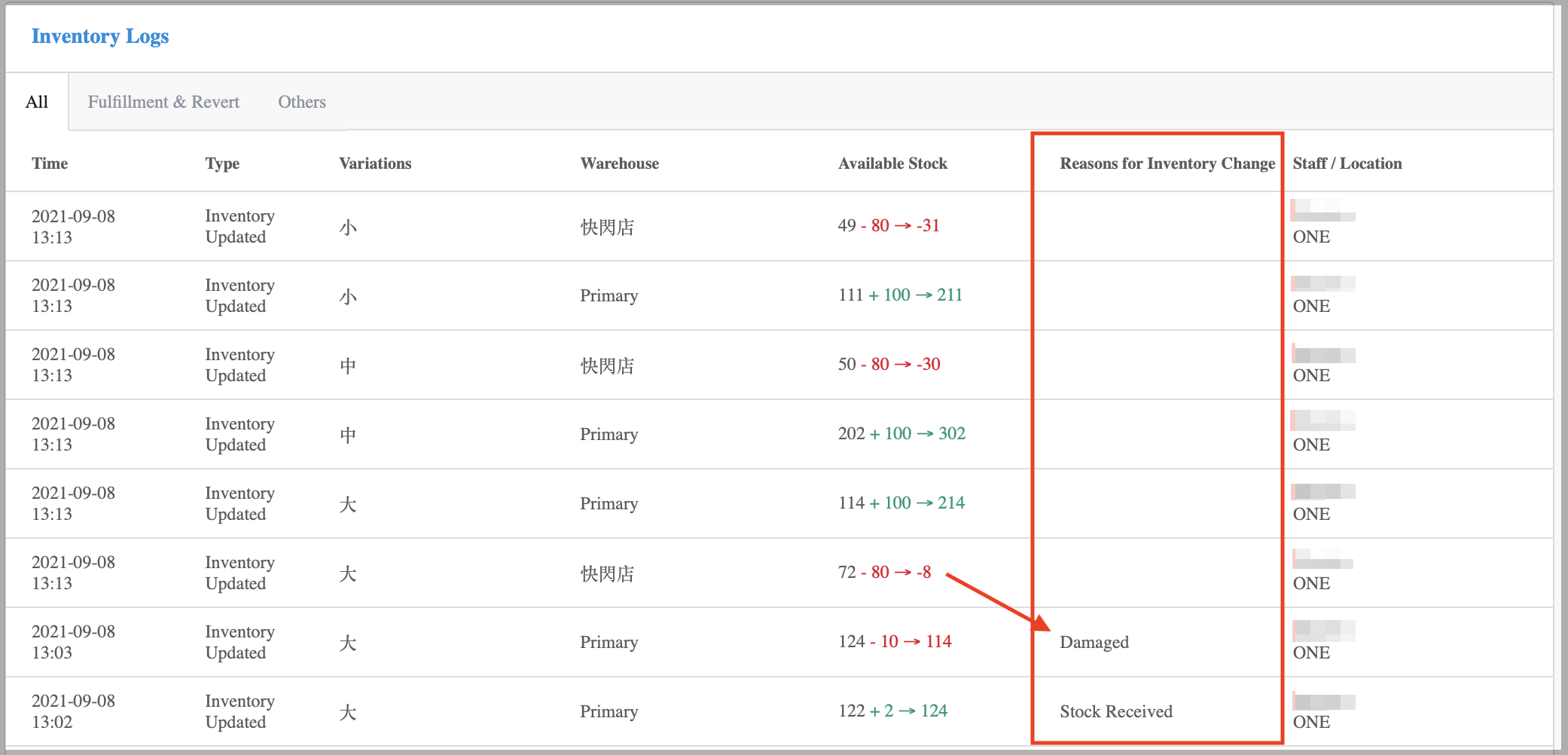Image resolution: width=1568 pixels, height=755 pixels.
Task: Click variation 小 in the -31 stock row
Action: [x=348, y=227]
